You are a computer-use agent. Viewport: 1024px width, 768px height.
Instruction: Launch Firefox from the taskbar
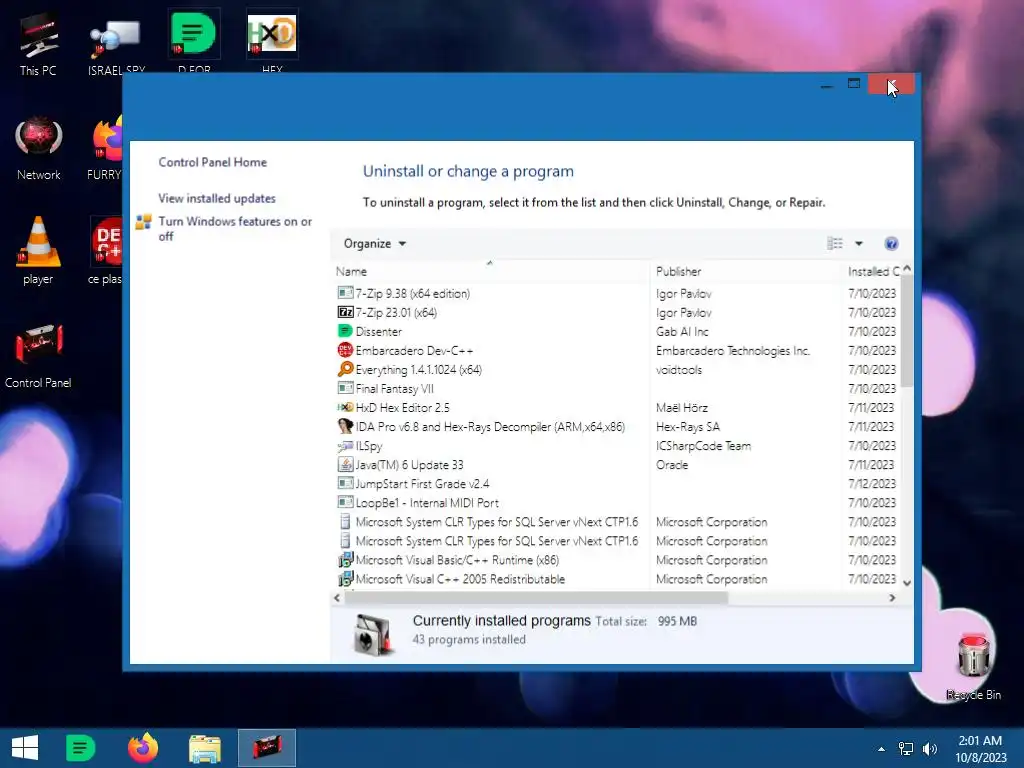(x=143, y=748)
